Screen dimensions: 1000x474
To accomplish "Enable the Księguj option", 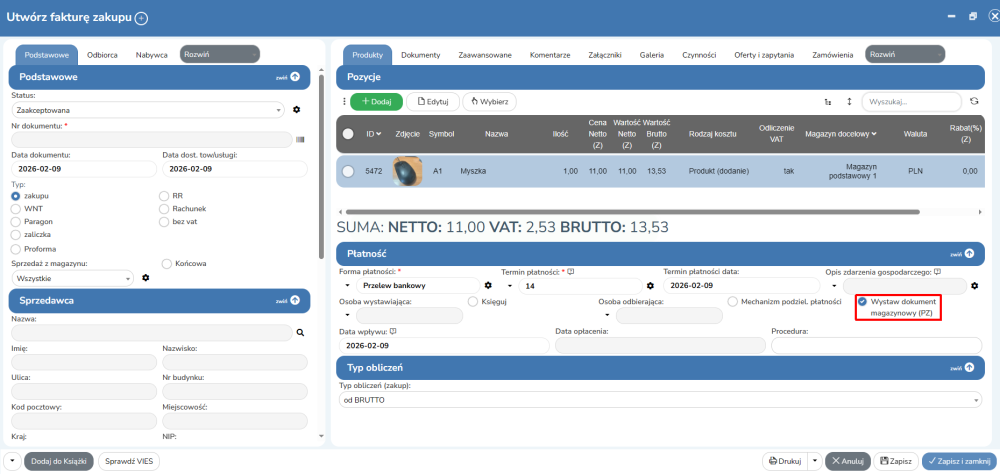I will (x=473, y=301).
